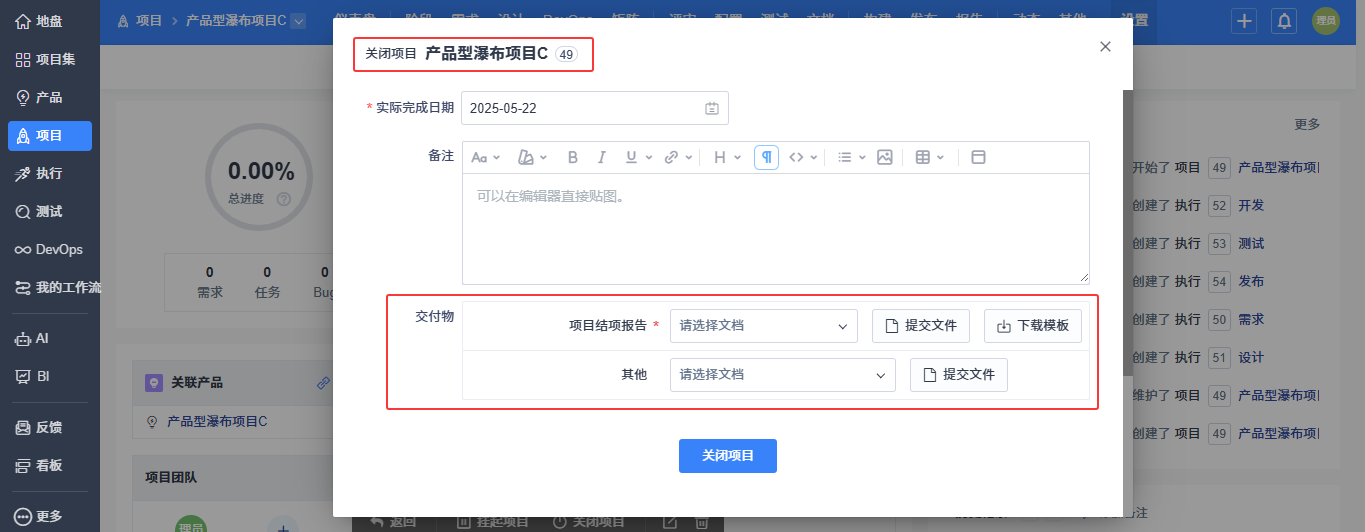Screen dimensions: 1365x532
Task: Open 项目结项报告 document selector
Action: pos(764,325)
